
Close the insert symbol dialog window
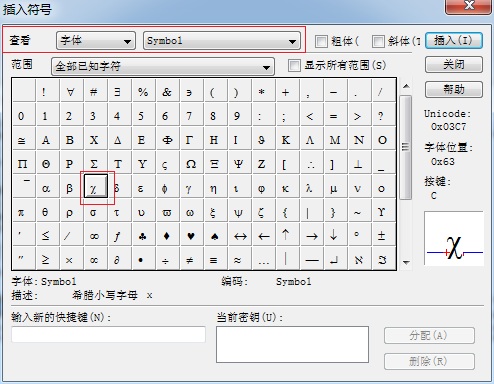pos(469,6)
